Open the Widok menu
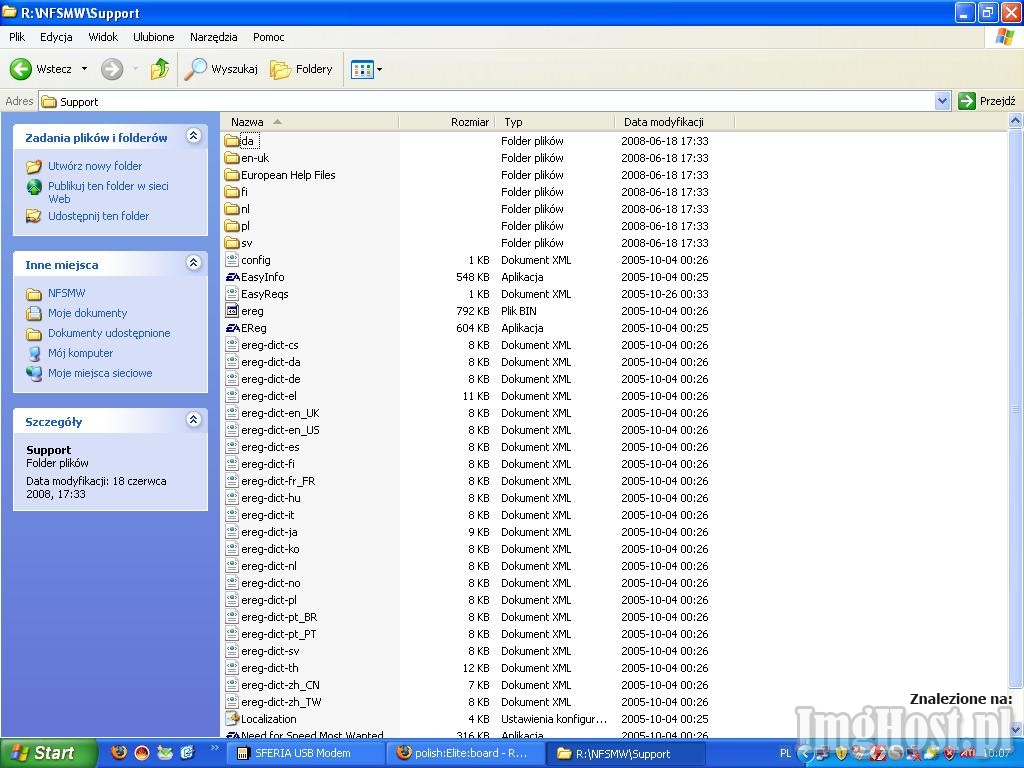The height and width of the screenshot is (768, 1024). click(103, 37)
